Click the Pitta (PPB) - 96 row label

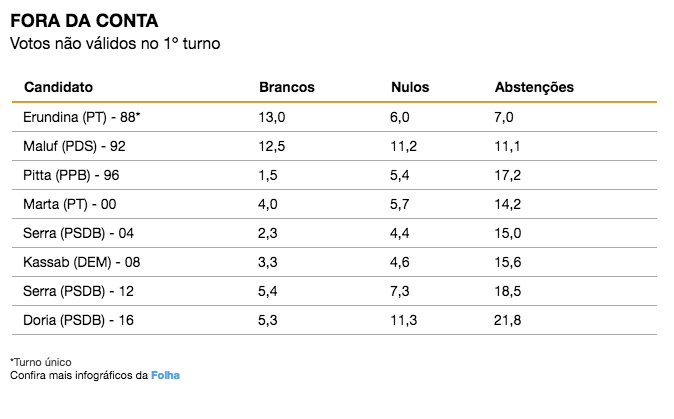pos(72,175)
